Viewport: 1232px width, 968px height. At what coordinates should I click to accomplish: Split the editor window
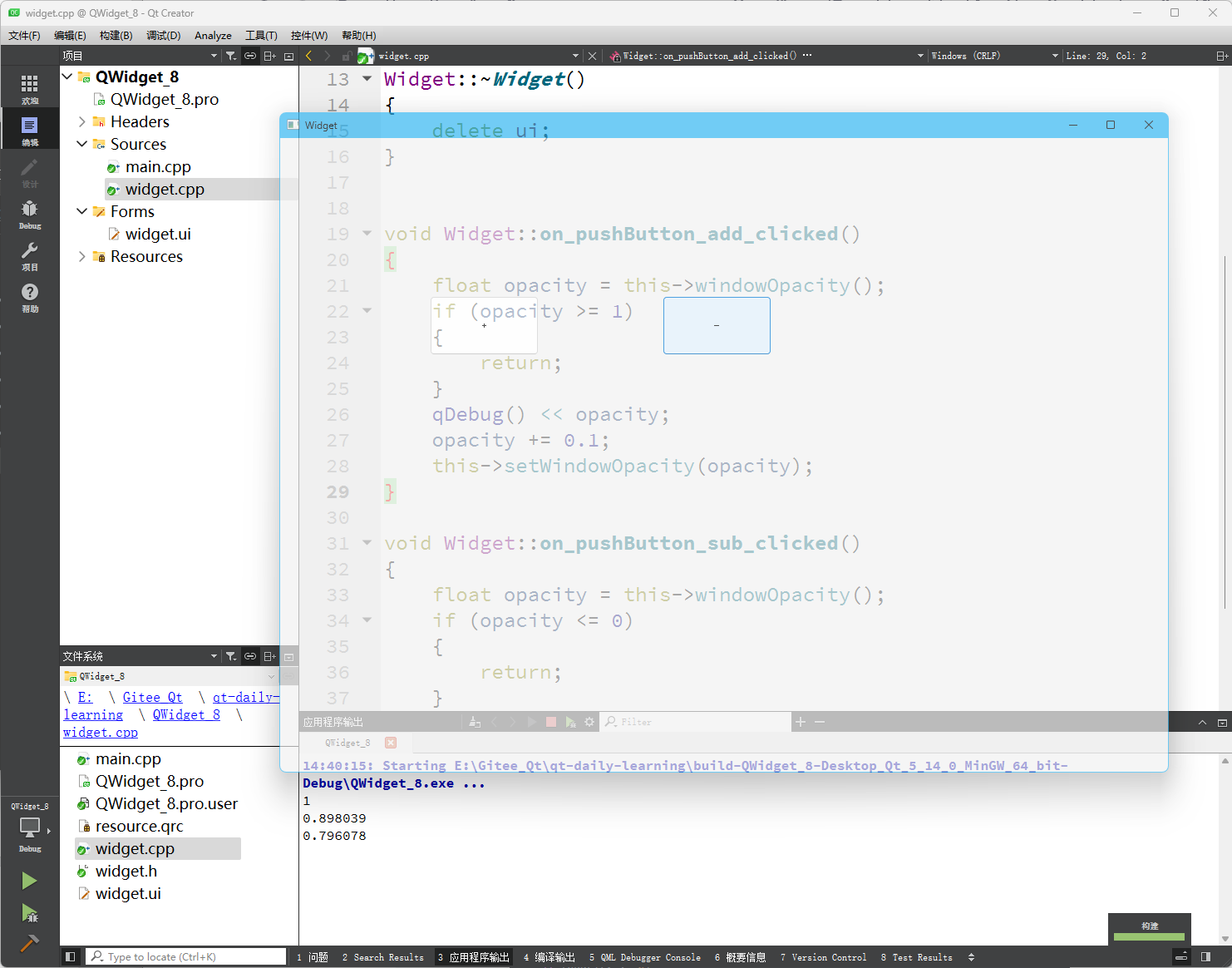[x=1221, y=56]
